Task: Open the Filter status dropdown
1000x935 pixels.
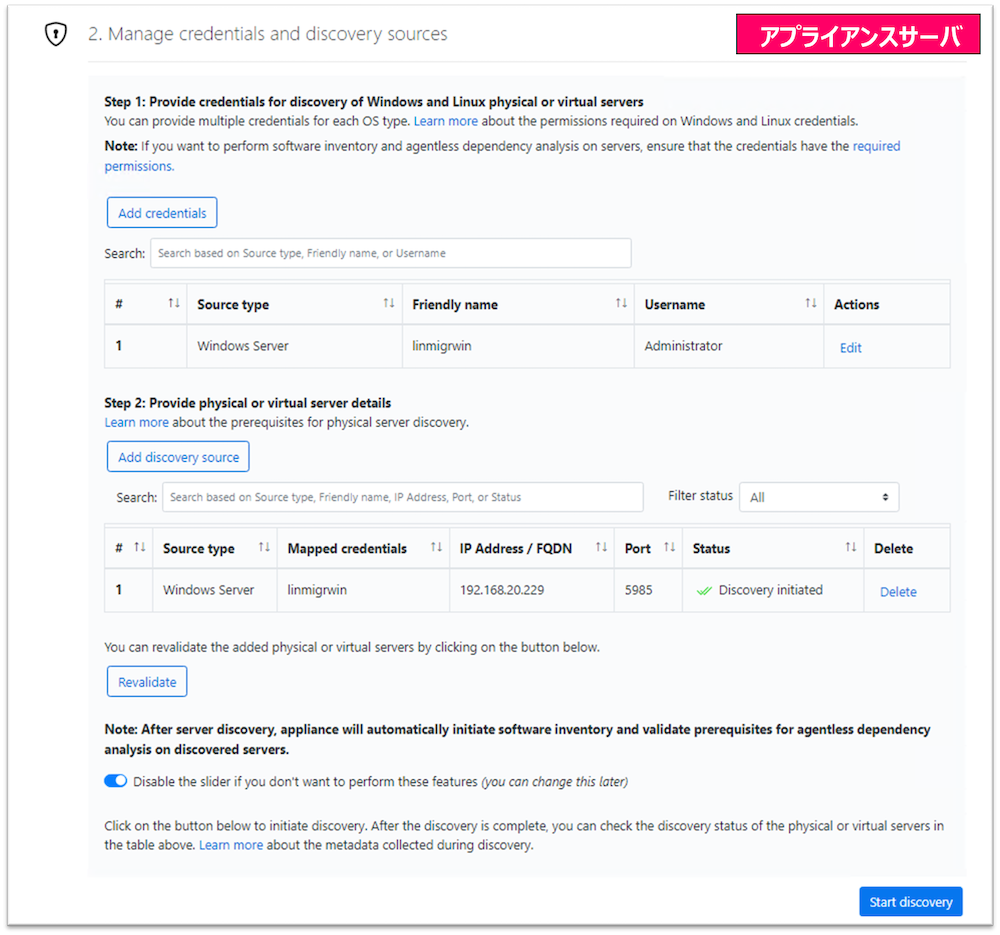Action: point(818,497)
